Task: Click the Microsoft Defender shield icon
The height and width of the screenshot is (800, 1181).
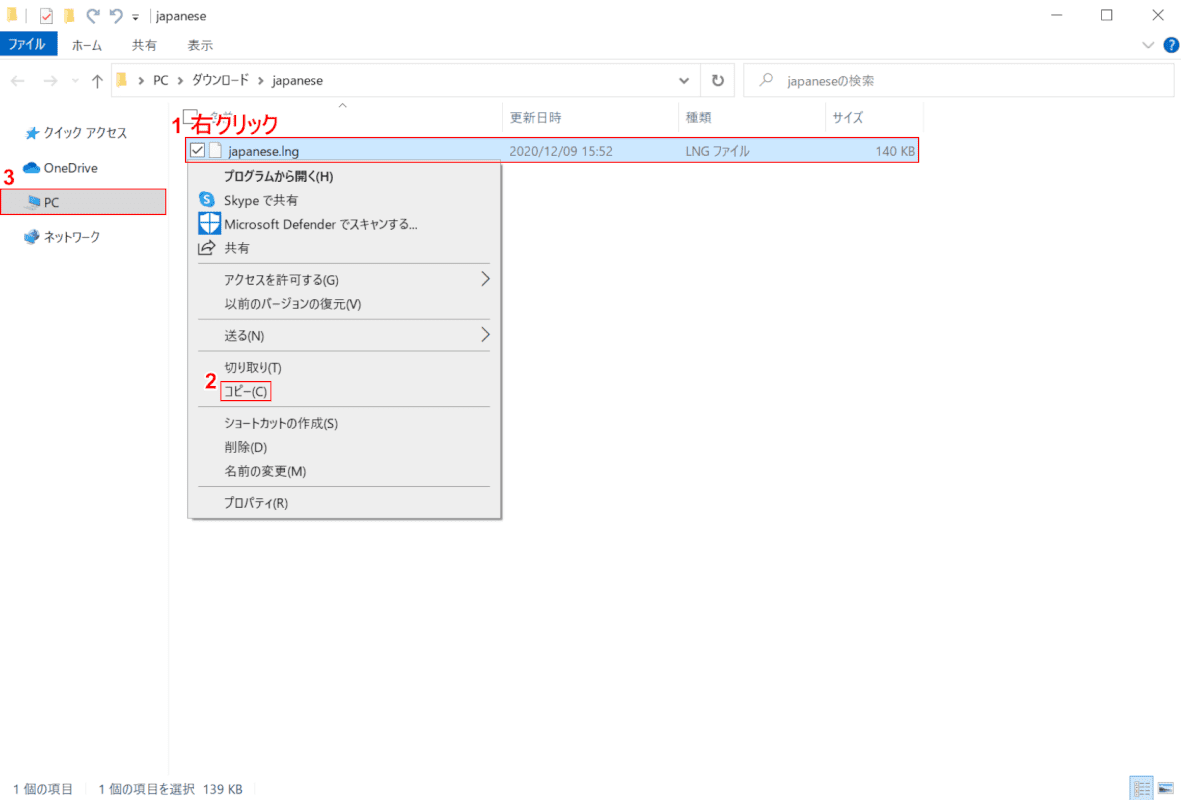Action: click(209, 224)
